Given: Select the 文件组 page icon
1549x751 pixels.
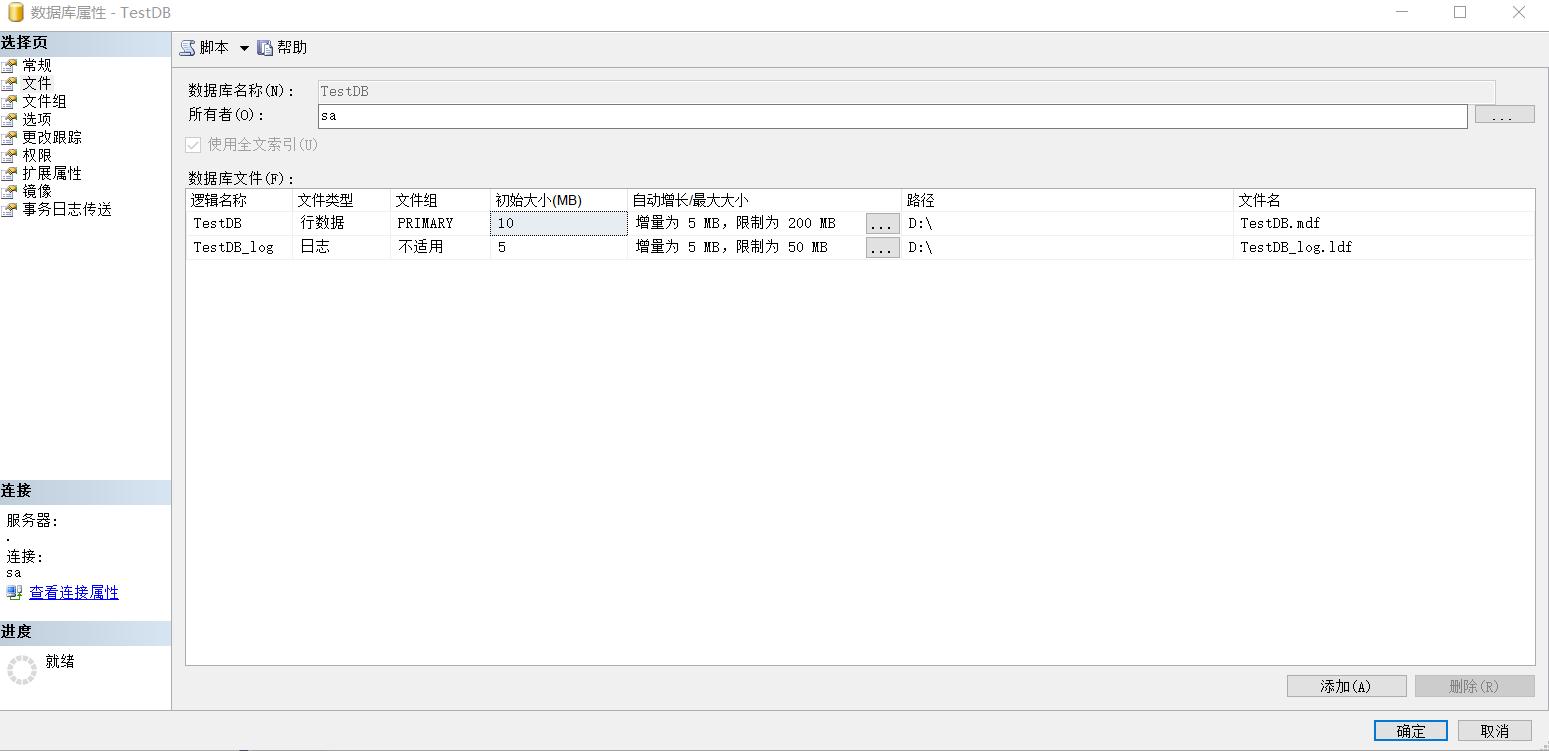Looking at the screenshot, I should (43, 100).
